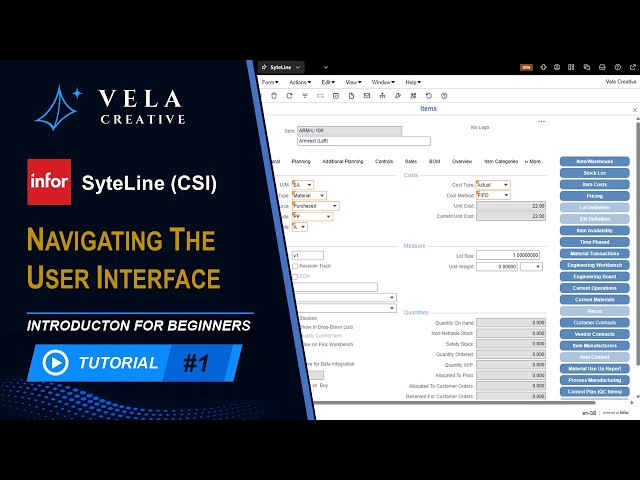
Task: Click the Engineering Workbench button
Action: coord(595,265)
